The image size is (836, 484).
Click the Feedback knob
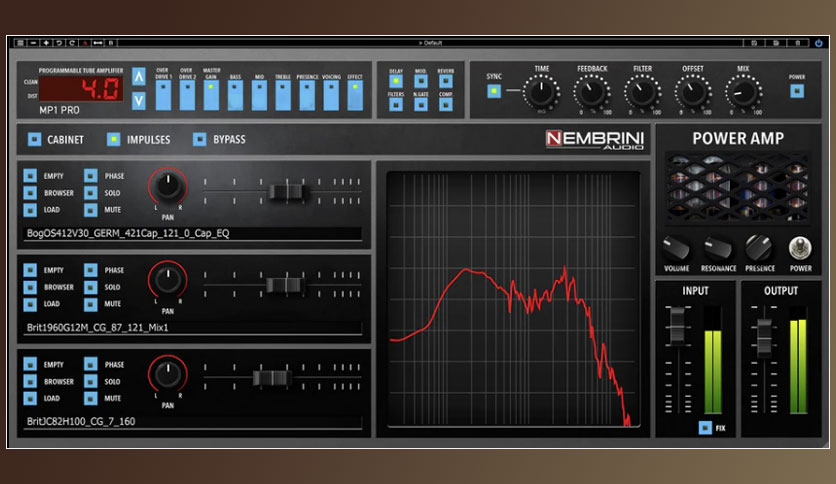592,92
